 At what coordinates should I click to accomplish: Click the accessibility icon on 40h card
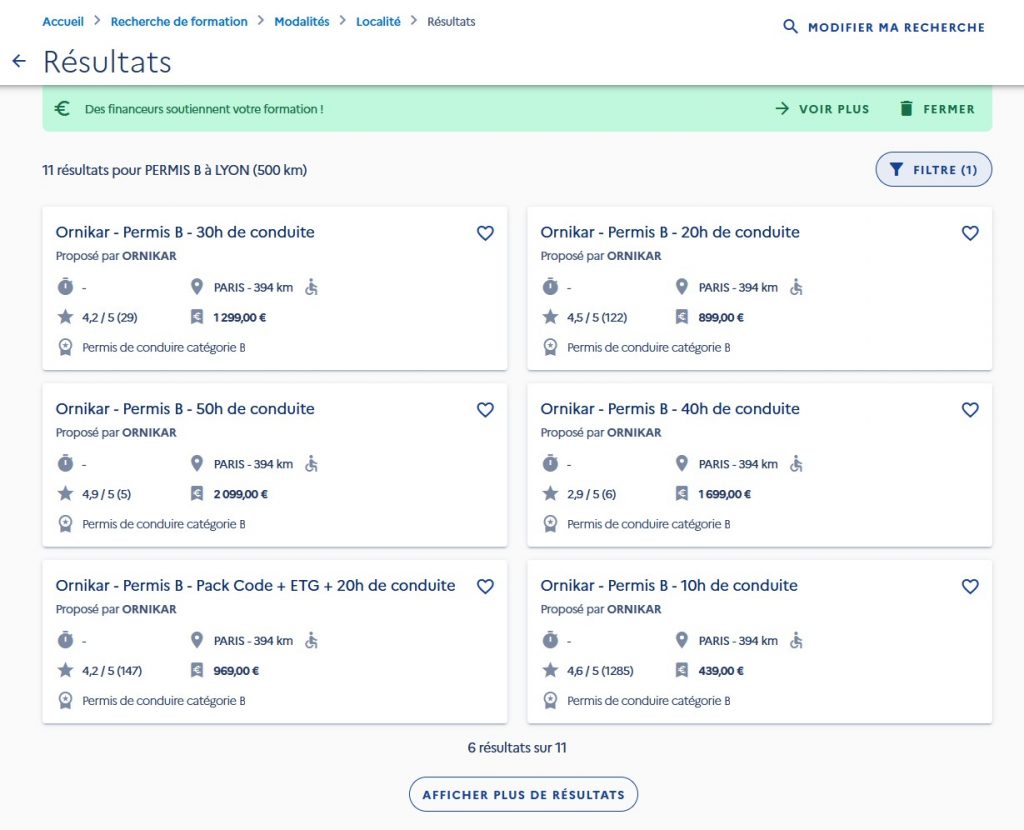796,464
